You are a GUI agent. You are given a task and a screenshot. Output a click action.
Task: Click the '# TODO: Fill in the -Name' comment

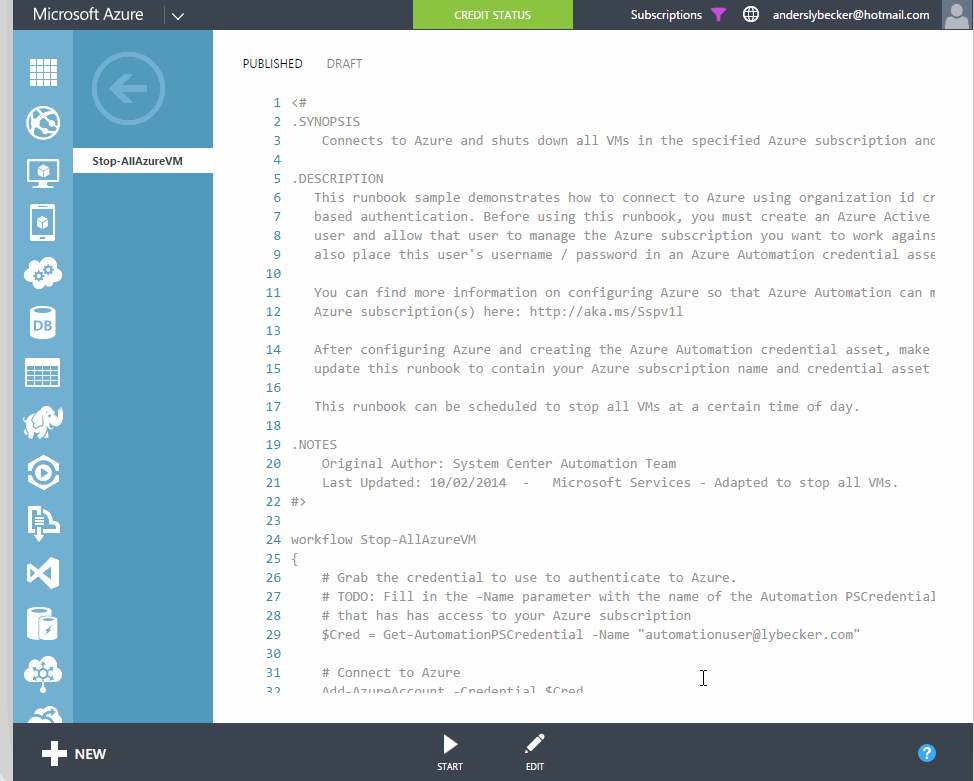[629, 597]
